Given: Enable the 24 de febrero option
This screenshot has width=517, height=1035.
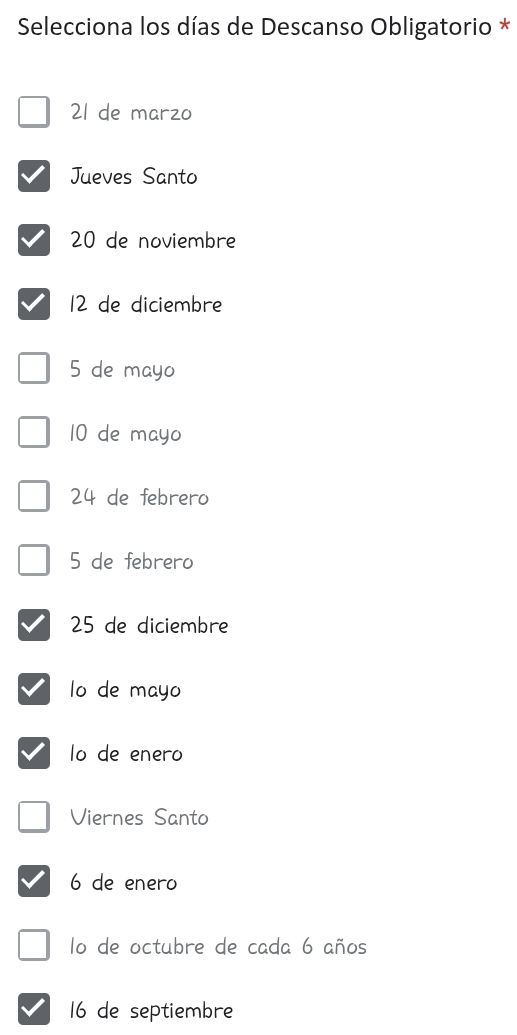Looking at the screenshot, I should click(34, 496).
